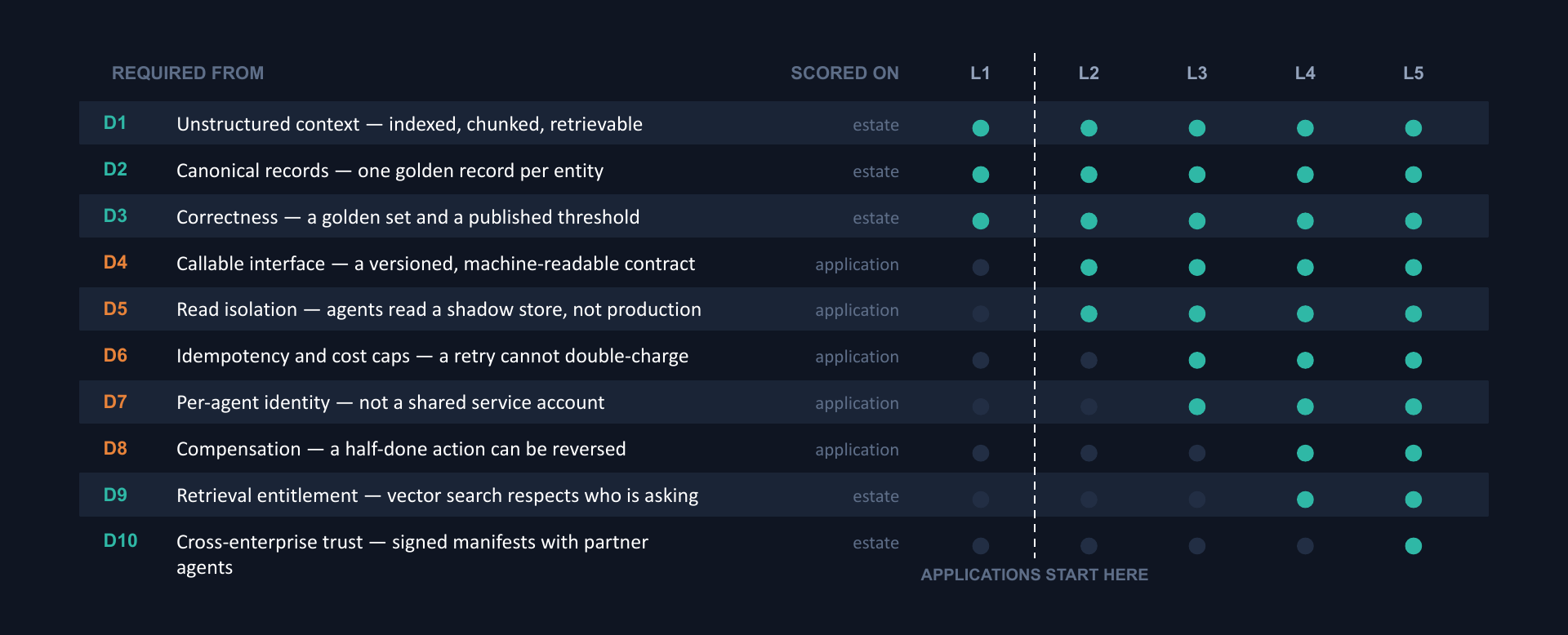Image resolution: width=1568 pixels, height=635 pixels.
Task: Click the D2 row dot under L5
Action: tap(1414, 175)
